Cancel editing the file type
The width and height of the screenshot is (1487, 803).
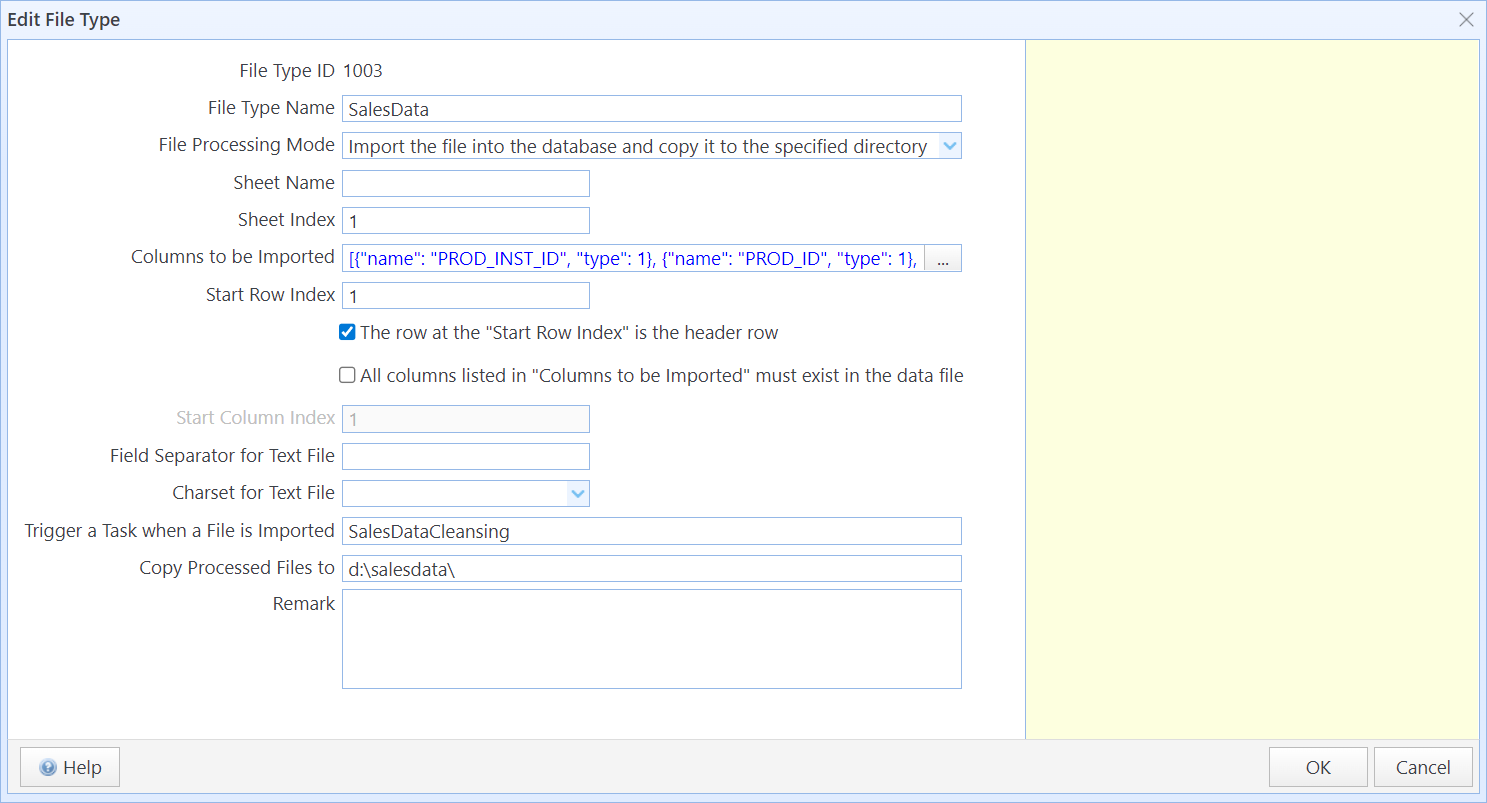point(1422,767)
